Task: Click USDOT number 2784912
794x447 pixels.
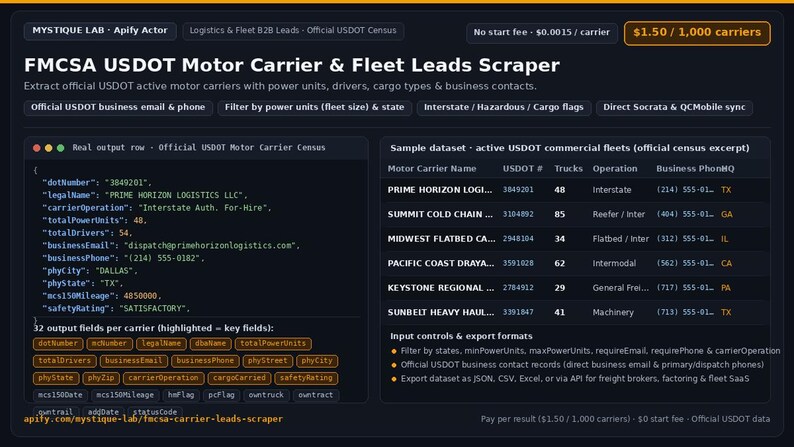Action: click(x=518, y=288)
